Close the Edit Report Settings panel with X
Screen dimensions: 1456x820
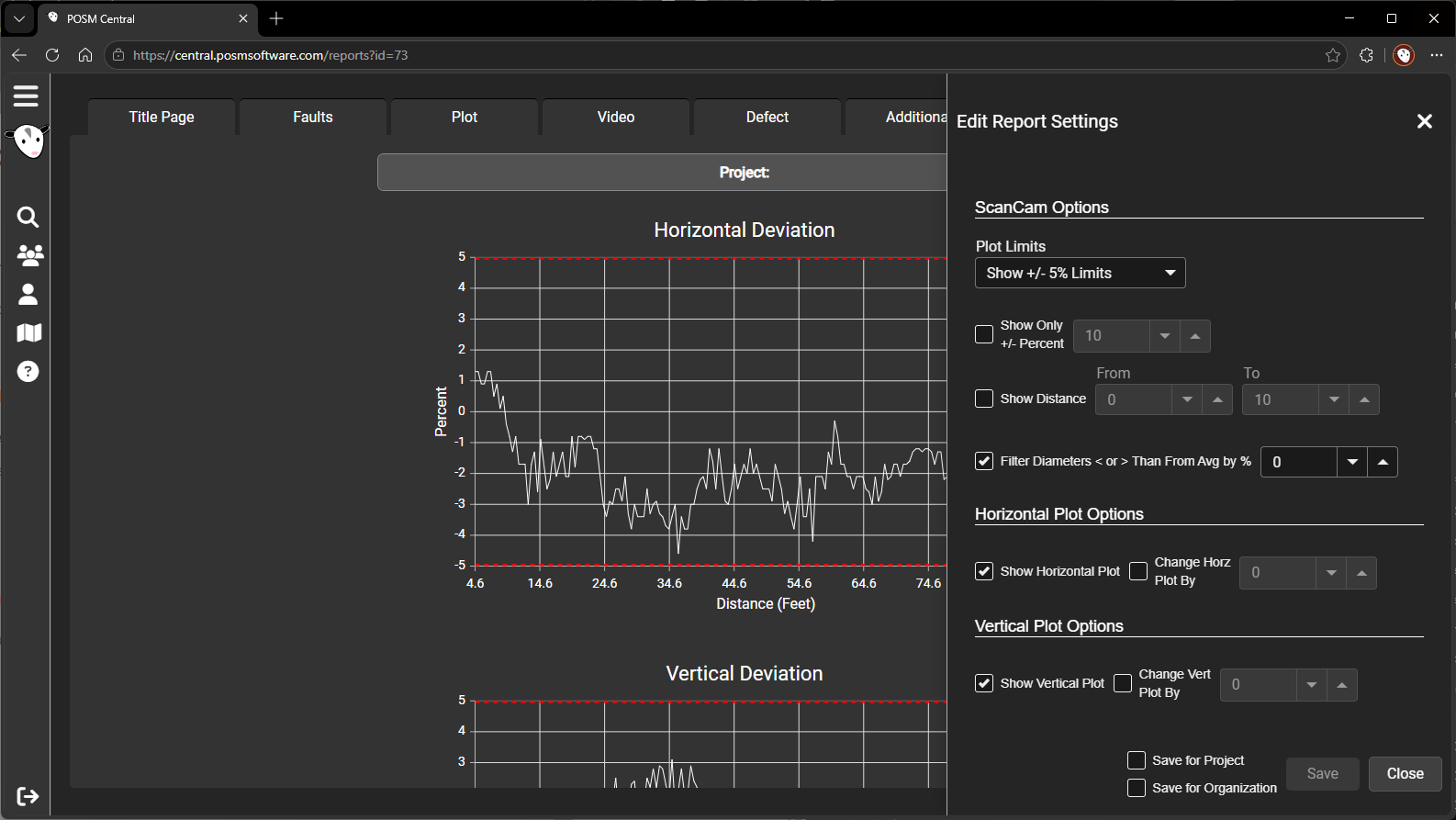click(x=1425, y=121)
